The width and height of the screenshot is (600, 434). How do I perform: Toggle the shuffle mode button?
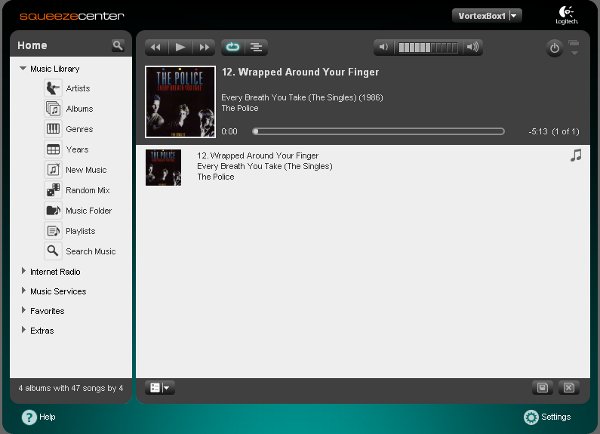pos(256,47)
